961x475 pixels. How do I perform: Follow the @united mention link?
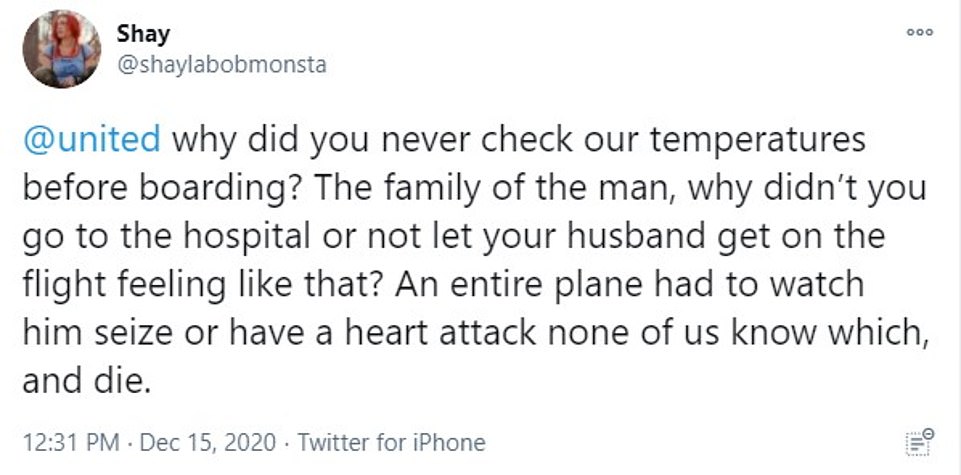(90, 139)
